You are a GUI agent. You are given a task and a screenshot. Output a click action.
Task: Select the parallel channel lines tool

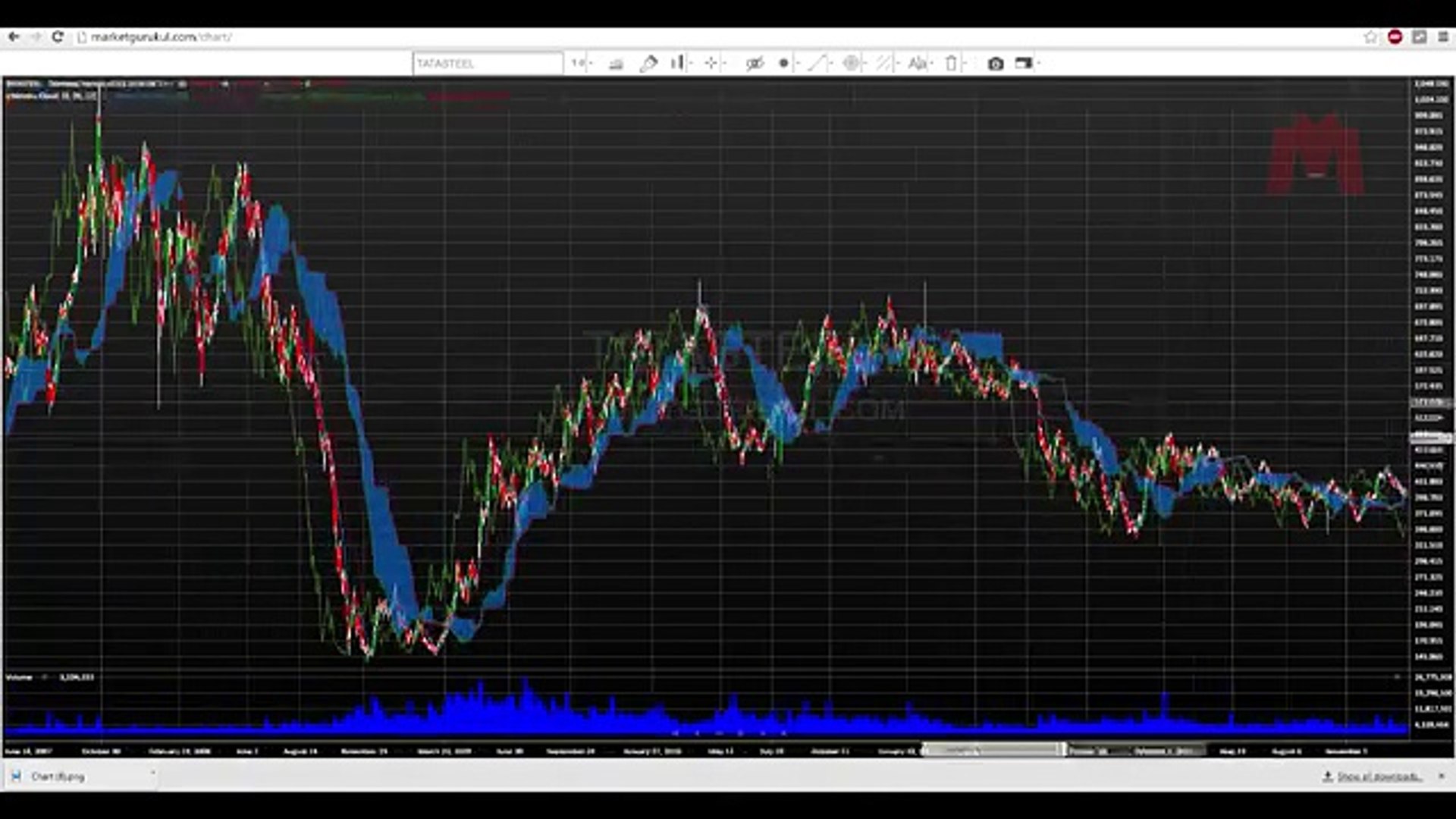tap(886, 64)
